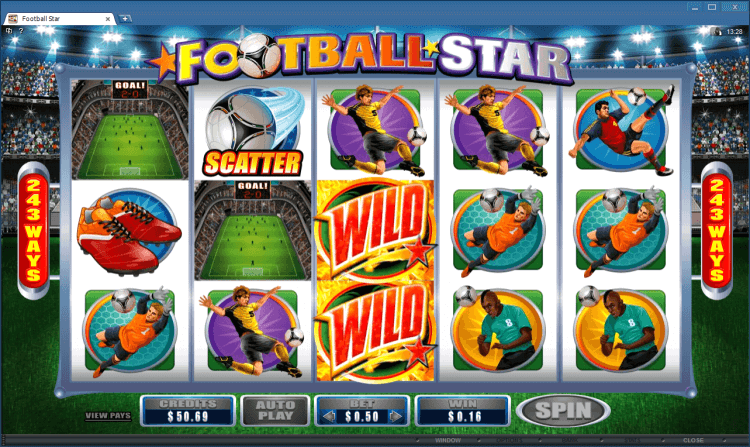The height and width of the screenshot is (447, 750).
Task: Click the top-left stadium goal symbol
Action: pos(130,130)
